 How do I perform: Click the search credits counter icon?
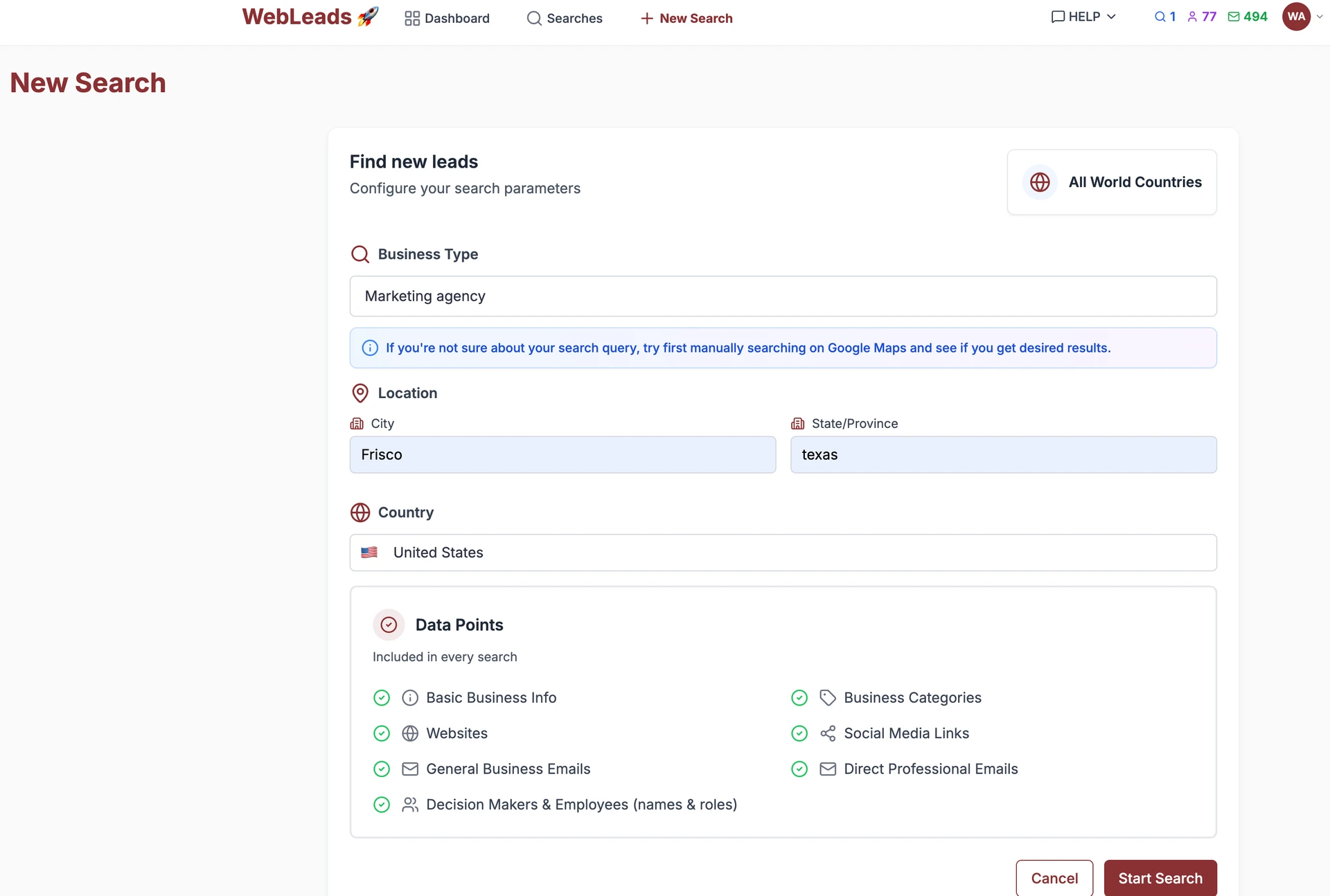tap(1160, 17)
